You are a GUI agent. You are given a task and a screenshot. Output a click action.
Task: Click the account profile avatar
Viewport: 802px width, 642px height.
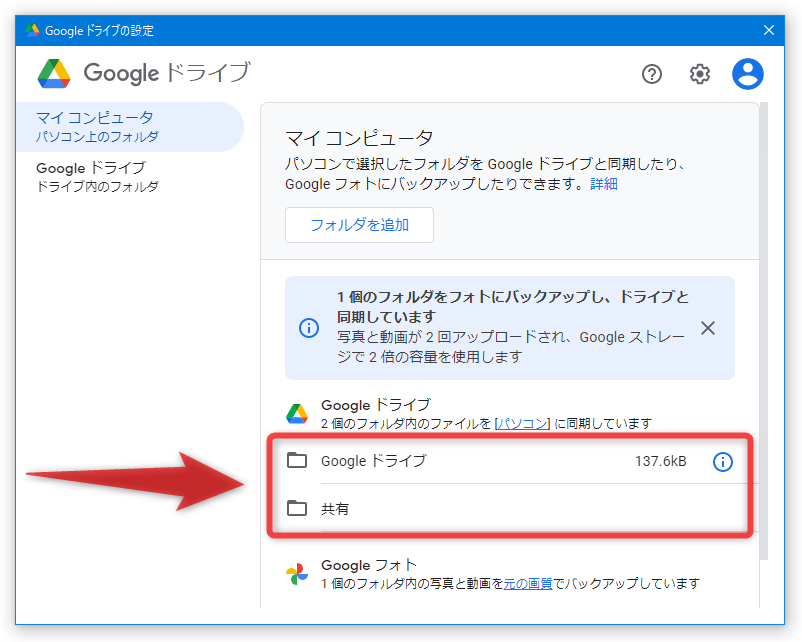pos(747,74)
